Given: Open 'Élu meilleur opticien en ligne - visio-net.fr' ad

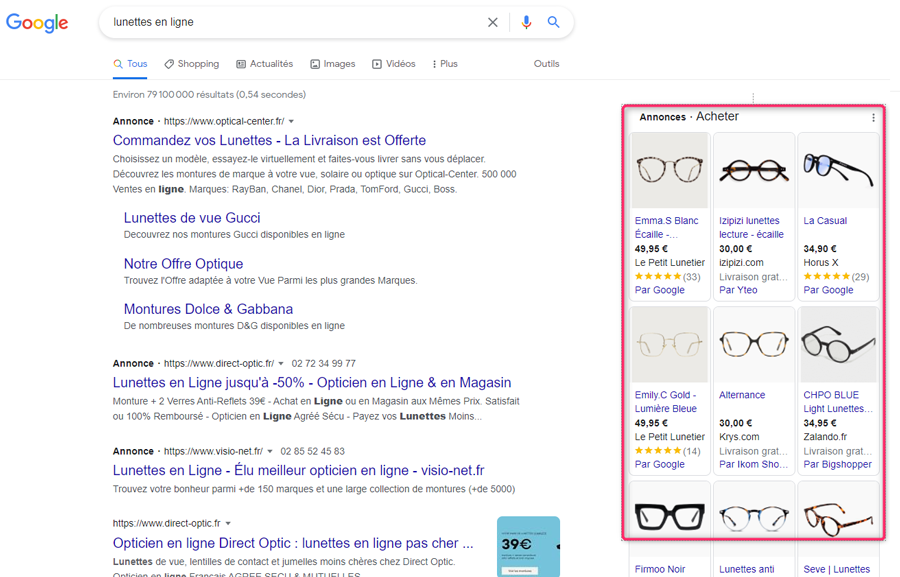Looking at the screenshot, I should (x=298, y=471).
